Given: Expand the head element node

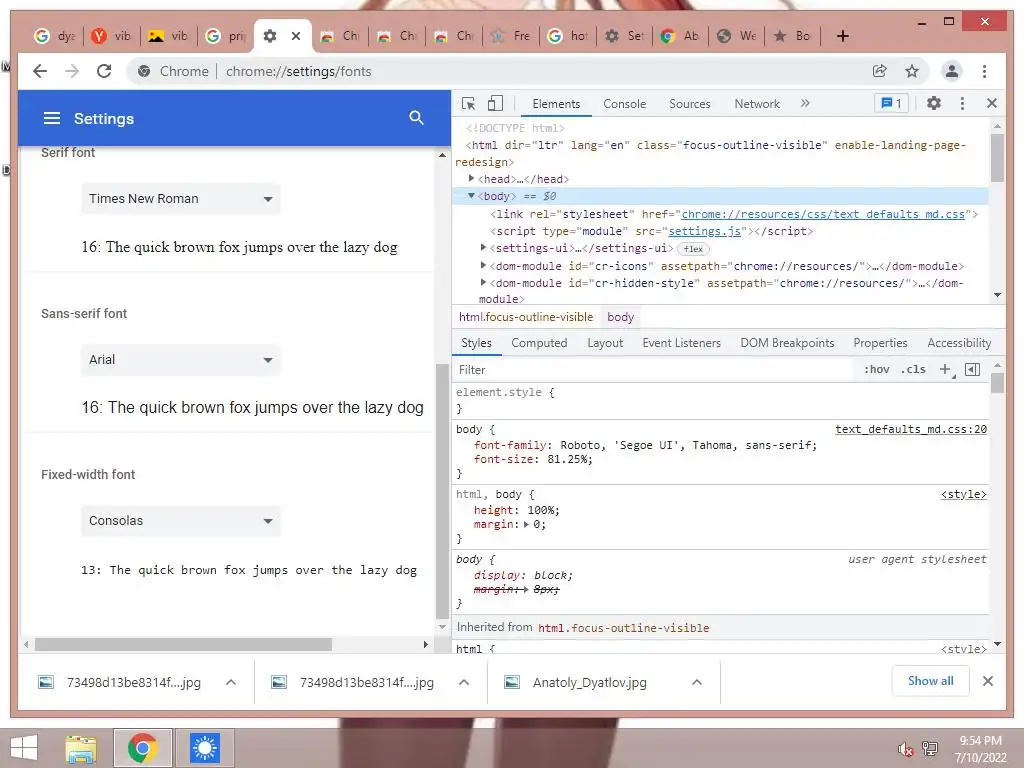Looking at the screenshot, I should click(472, 178).
